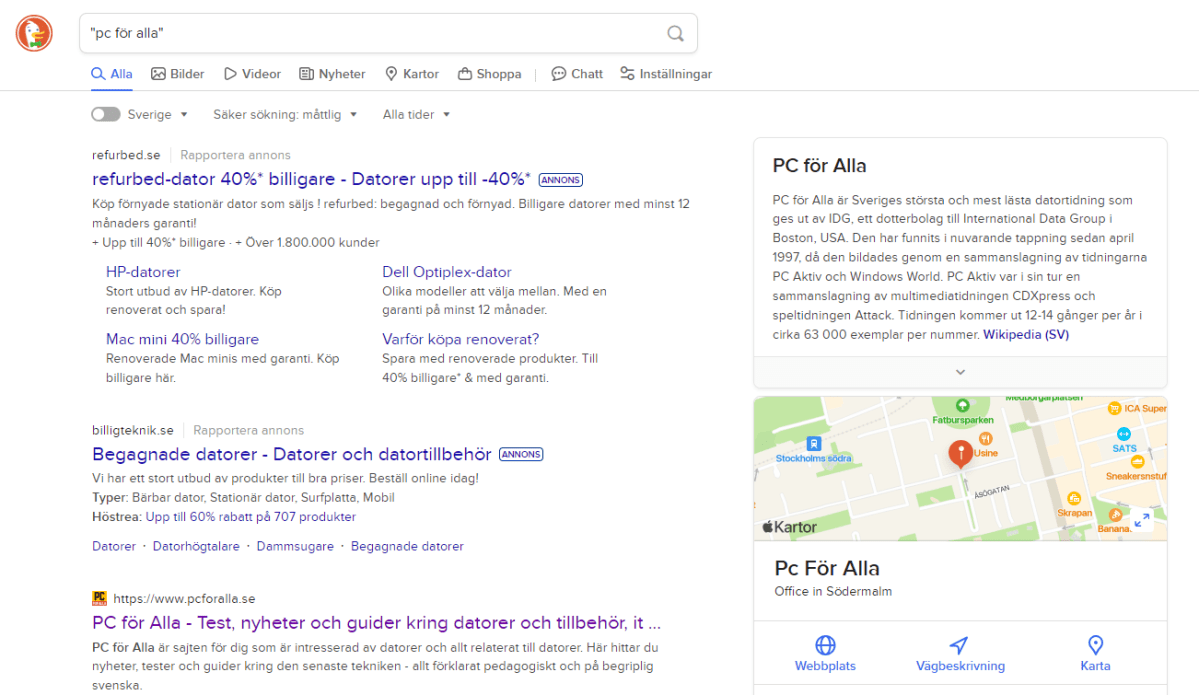Click the Kartor pin icon in the tab bar
The width and height of the screenshot is (1199, 695).
(x=390, y=73)
